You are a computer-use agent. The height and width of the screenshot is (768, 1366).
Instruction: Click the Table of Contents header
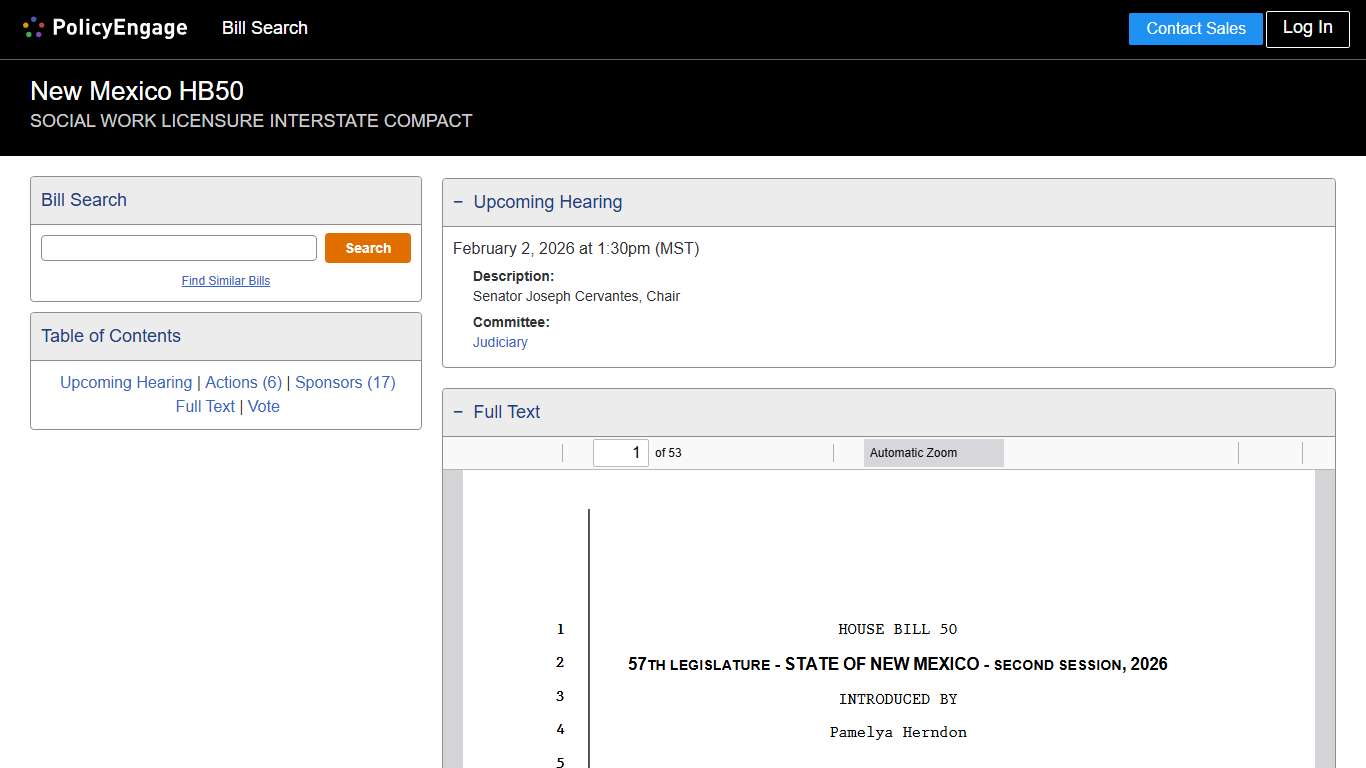(x=111, y=336)
